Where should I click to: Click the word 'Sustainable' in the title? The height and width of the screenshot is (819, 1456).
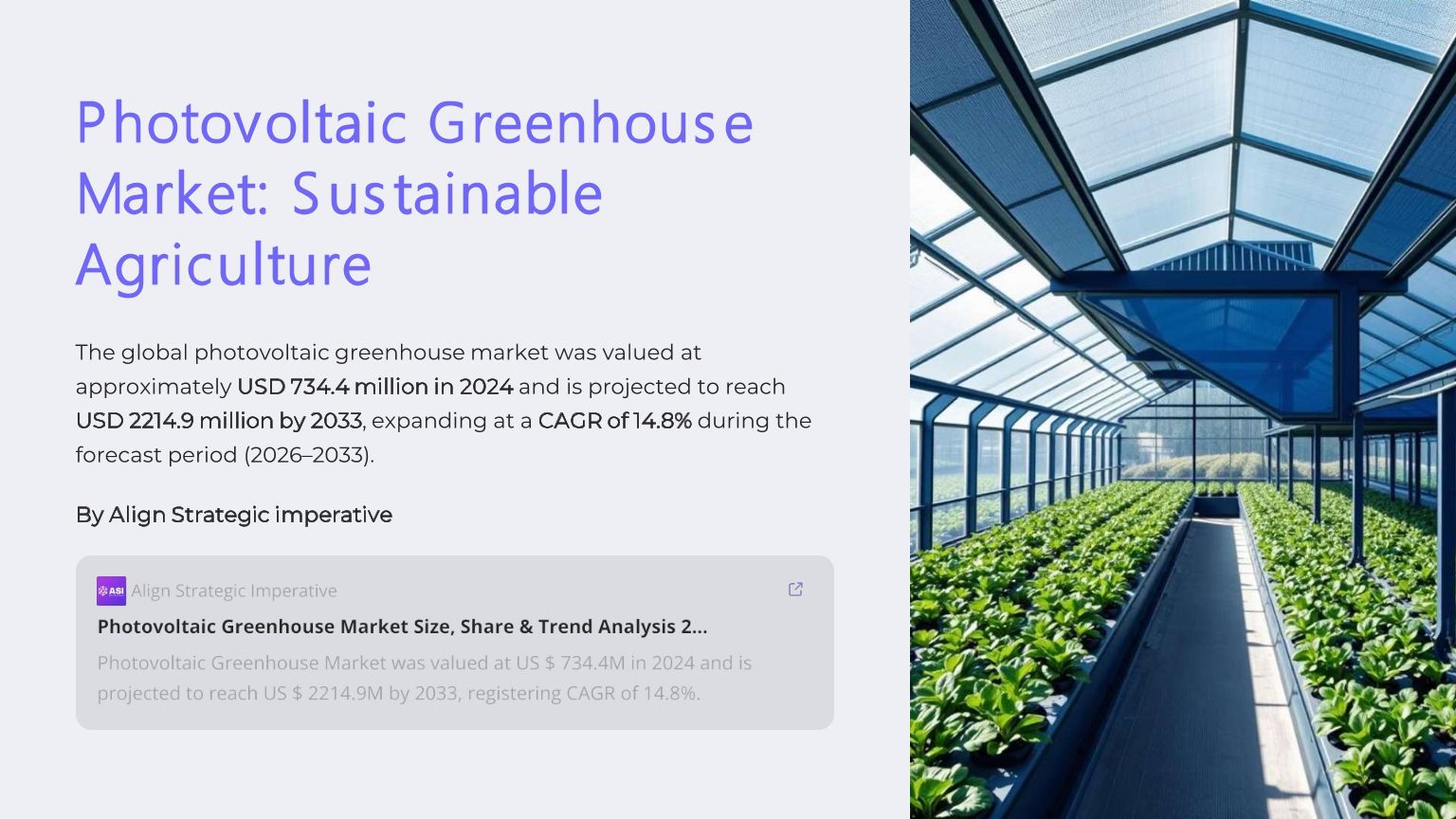pos(446,193)
